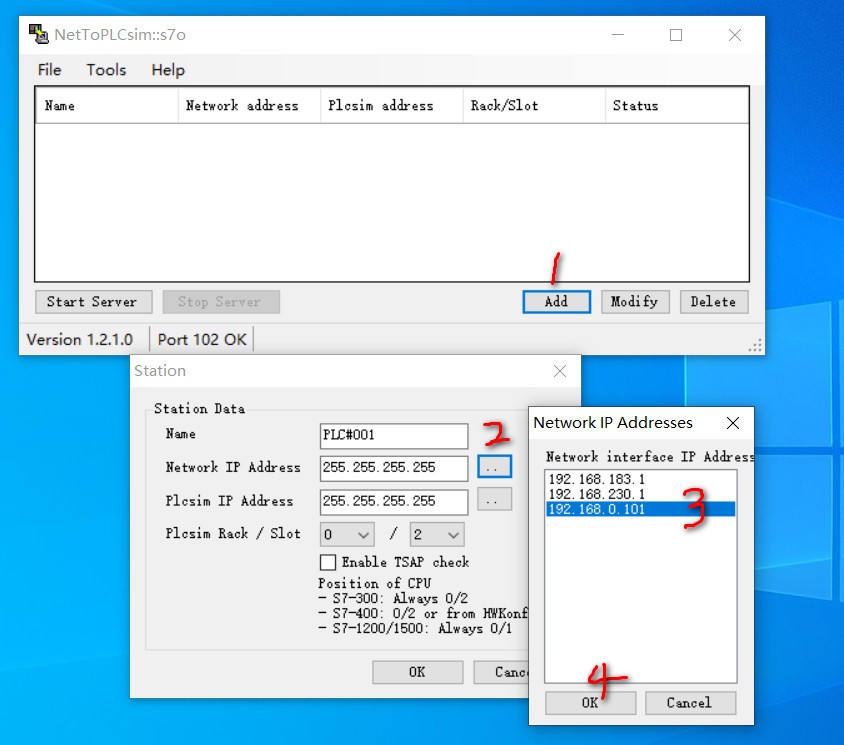Click the NetToPLCsim app icon in title bar
Image resolution: width=844 pixels, height=745 pixels.
click(38, 34)
